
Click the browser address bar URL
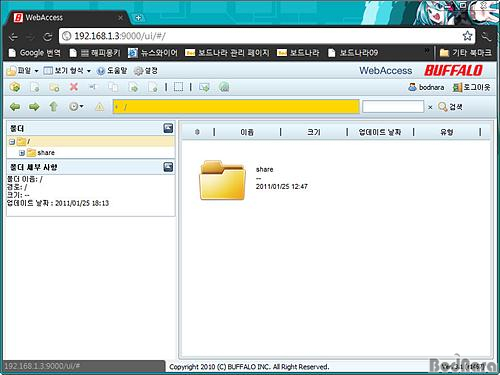pyautogui.click(x=120, y=36)
